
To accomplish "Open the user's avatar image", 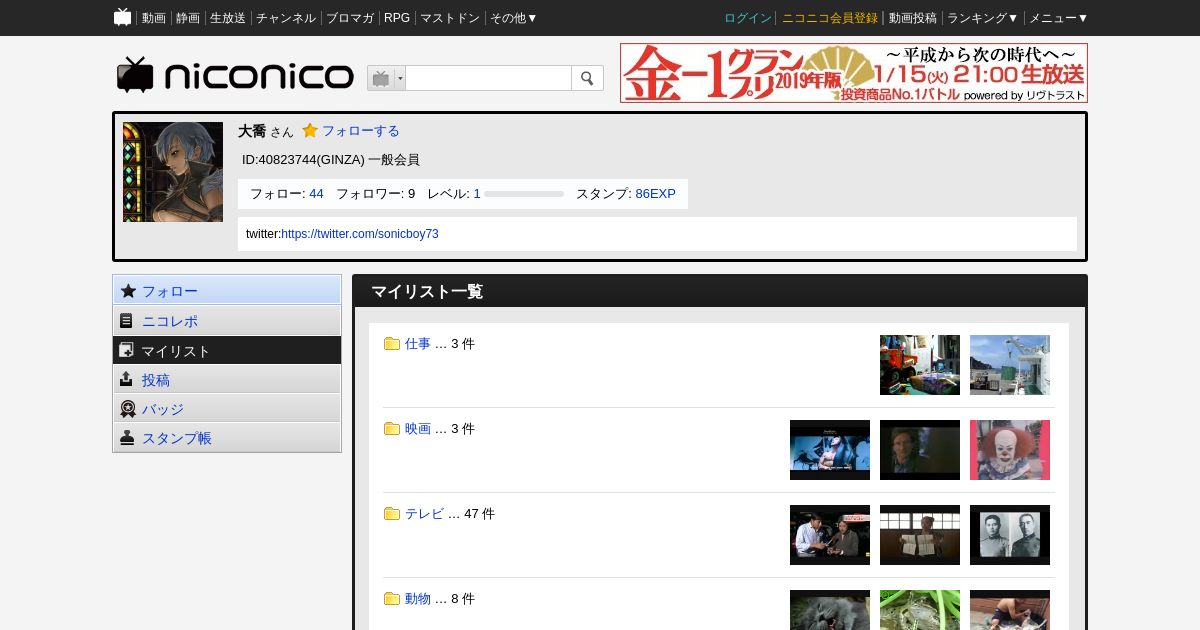I will pos(173,172).
